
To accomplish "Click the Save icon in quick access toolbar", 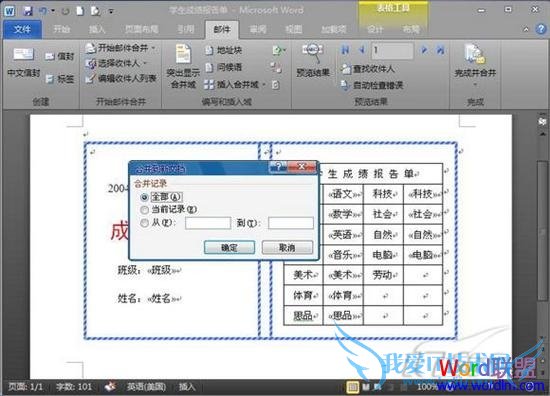I will (x=27, y=11).
